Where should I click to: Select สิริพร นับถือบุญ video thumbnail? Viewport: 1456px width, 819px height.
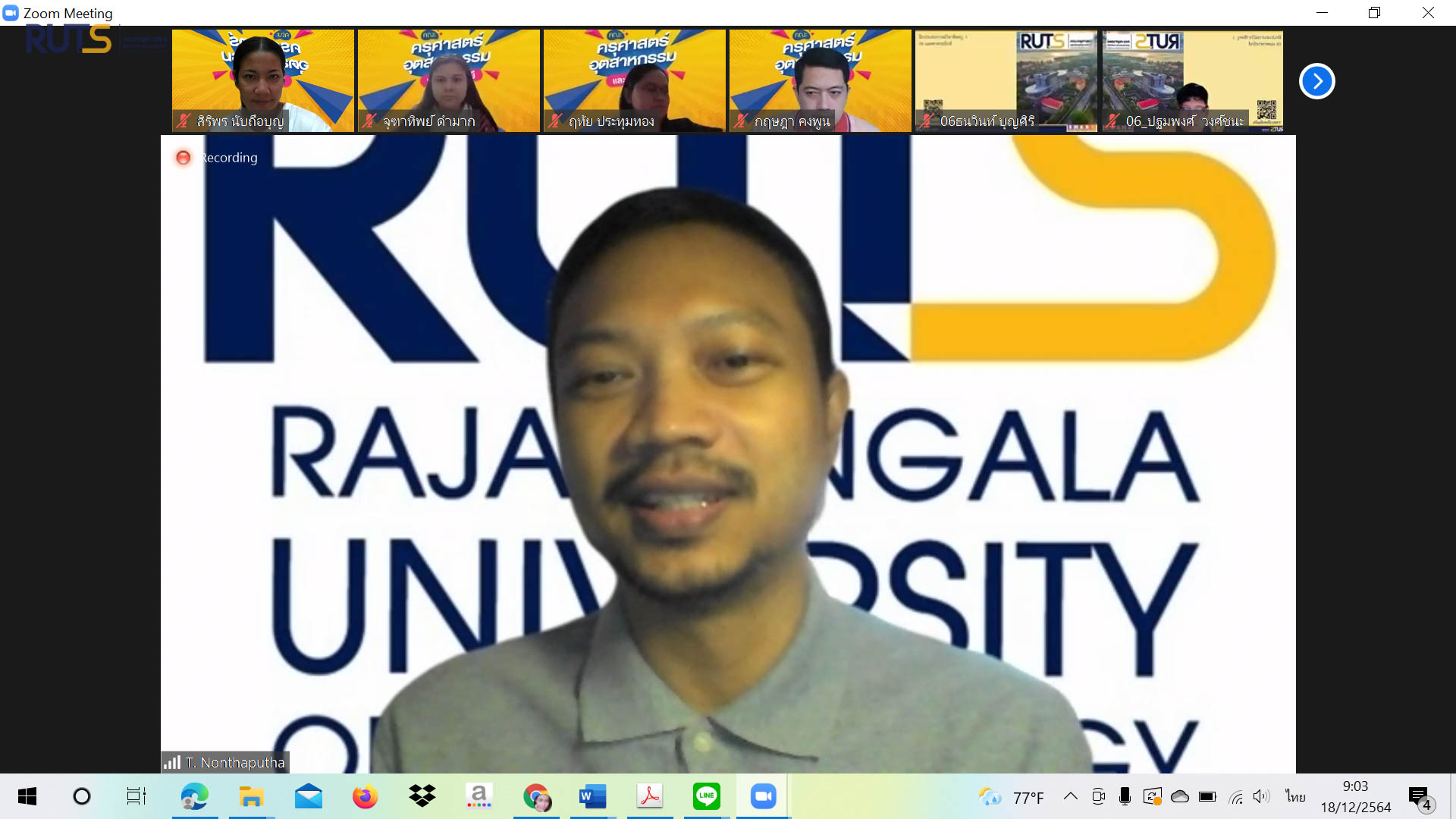click(x=263, y=80)
